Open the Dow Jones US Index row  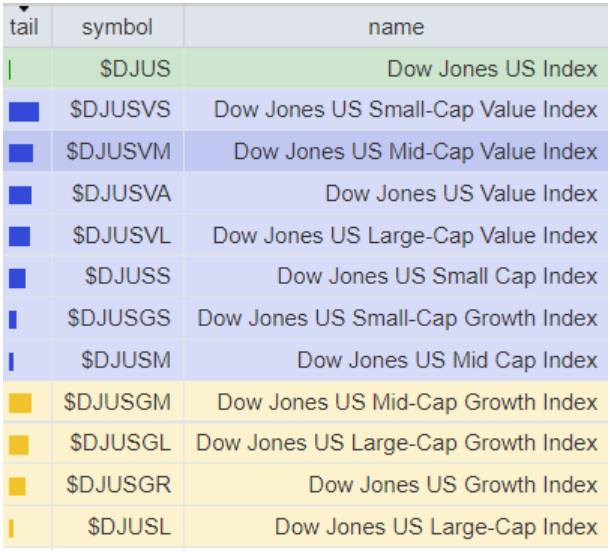(492, 69)
